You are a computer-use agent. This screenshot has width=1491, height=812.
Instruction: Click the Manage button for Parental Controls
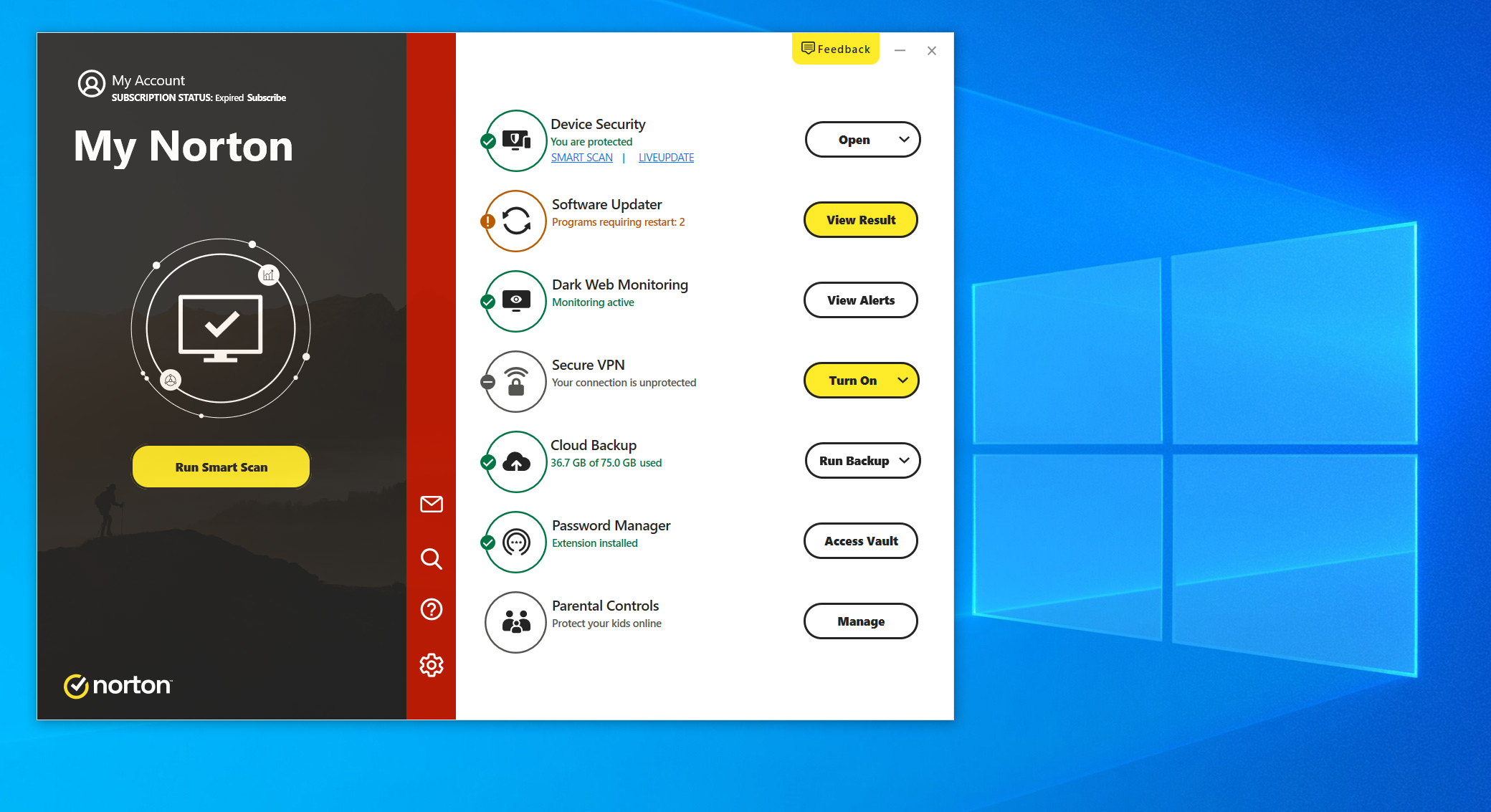(x=861, y=621)
